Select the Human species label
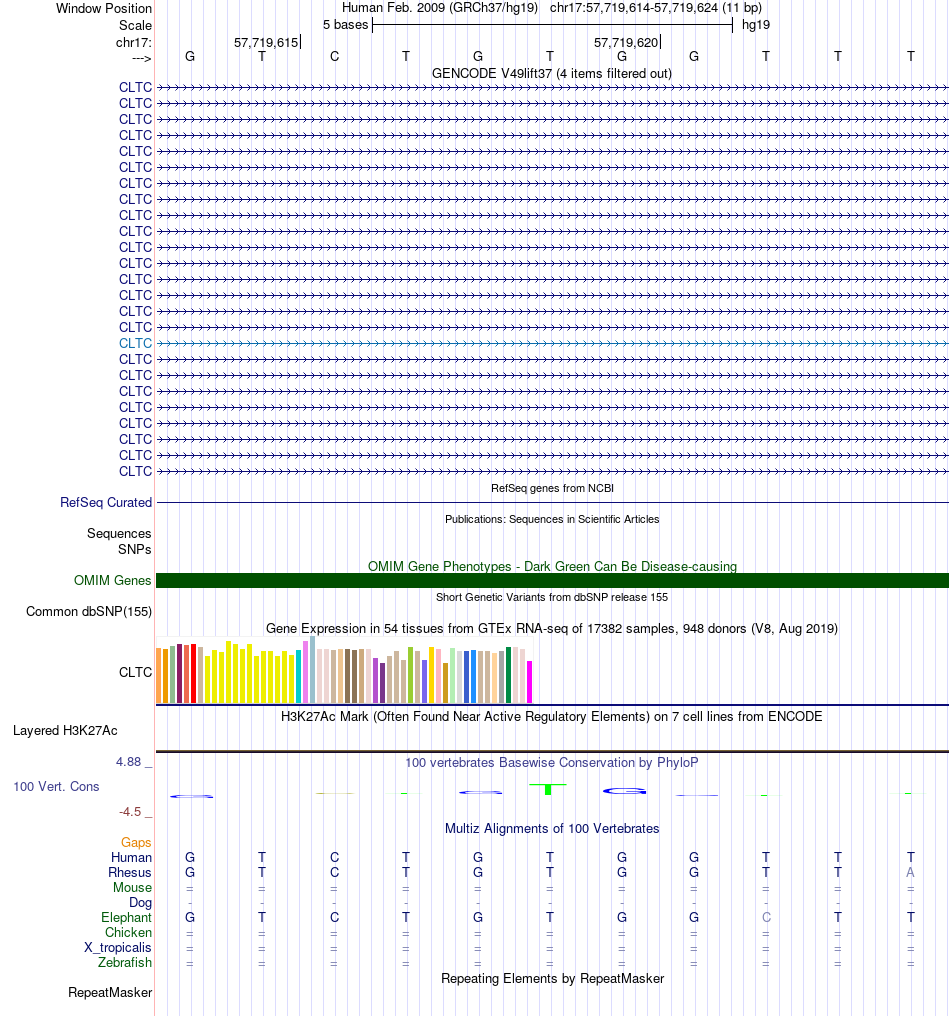 click(x=131, y=857)
